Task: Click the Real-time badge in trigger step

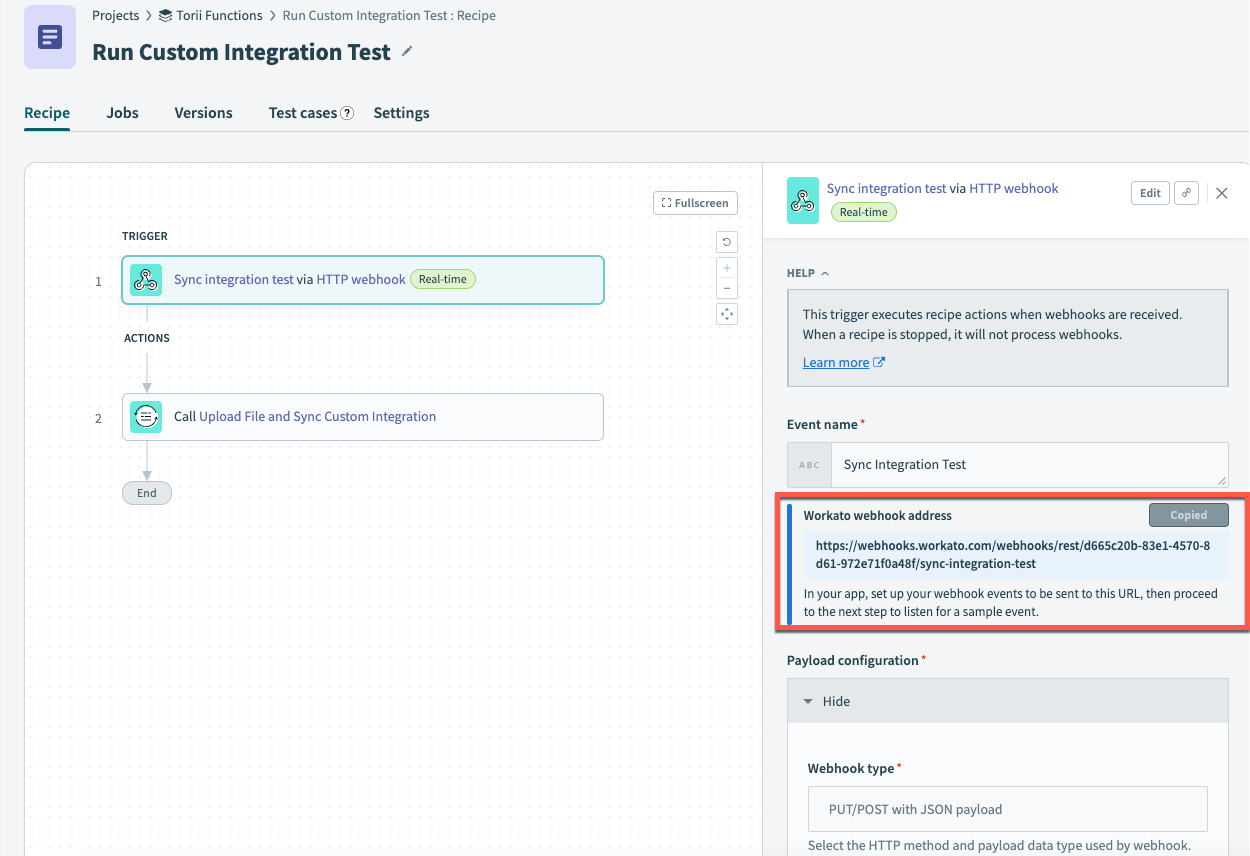Action: pos(443,280)
